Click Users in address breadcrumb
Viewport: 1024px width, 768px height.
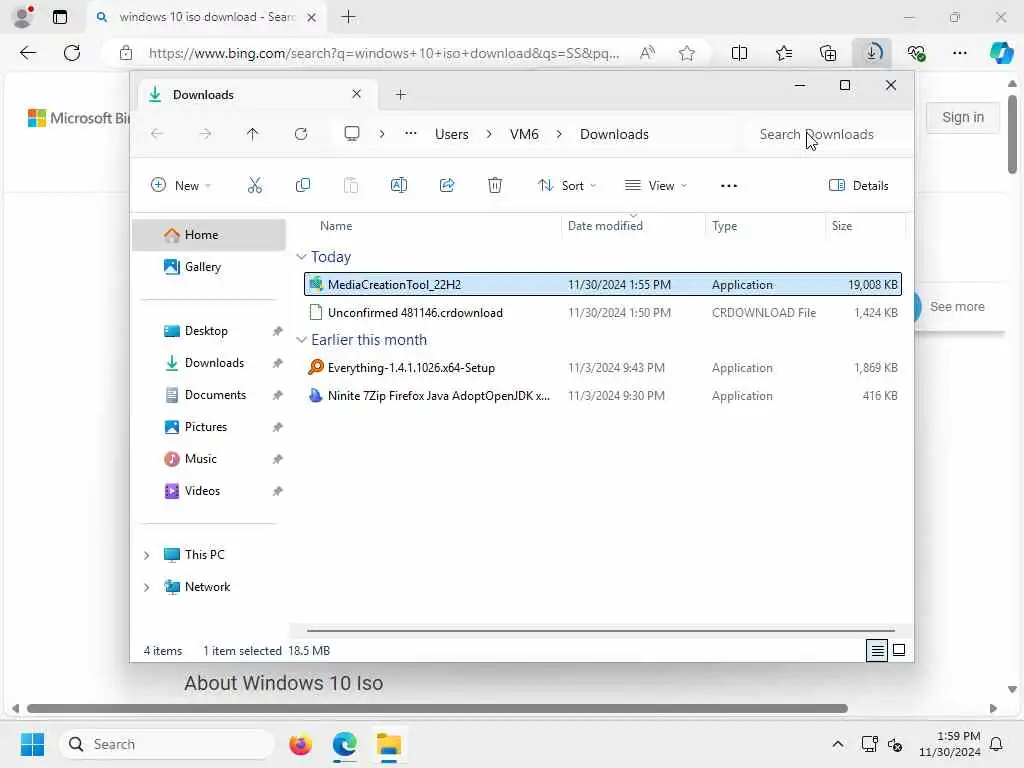click(452, 134)
